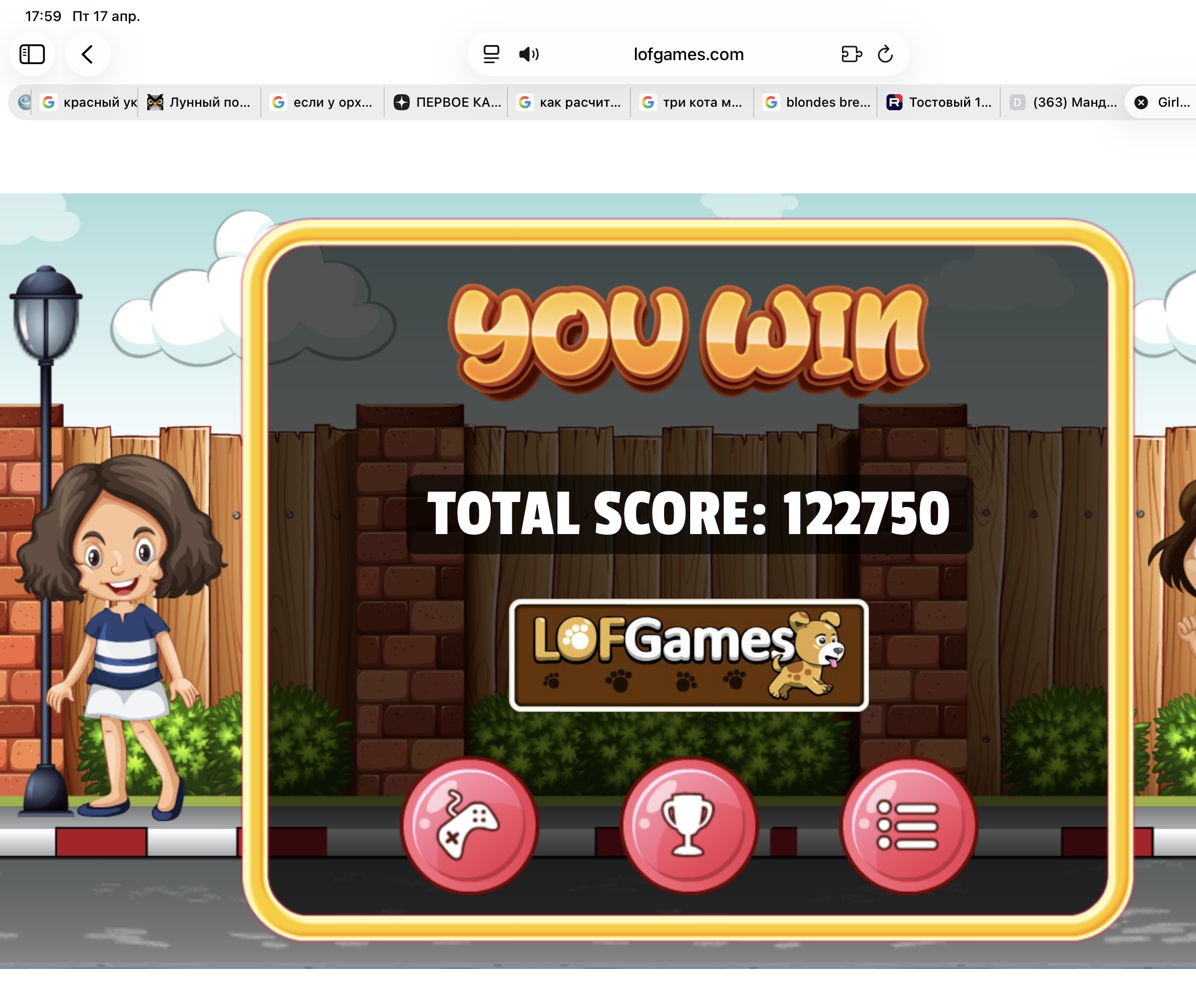The image size is (1196, 1008).
Task: Click the gamepad play-again button
Action: (469, 825)
